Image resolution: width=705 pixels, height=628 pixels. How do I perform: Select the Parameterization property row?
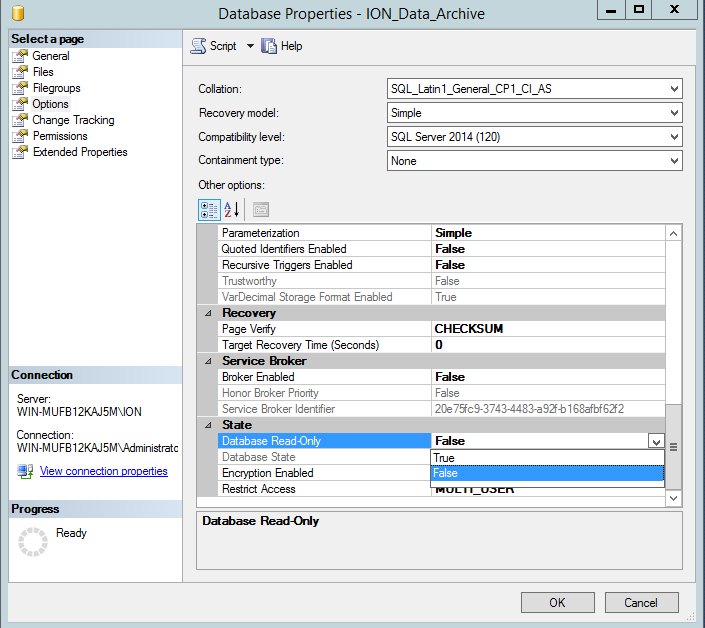pyautogui.click(x=442, y=233)
